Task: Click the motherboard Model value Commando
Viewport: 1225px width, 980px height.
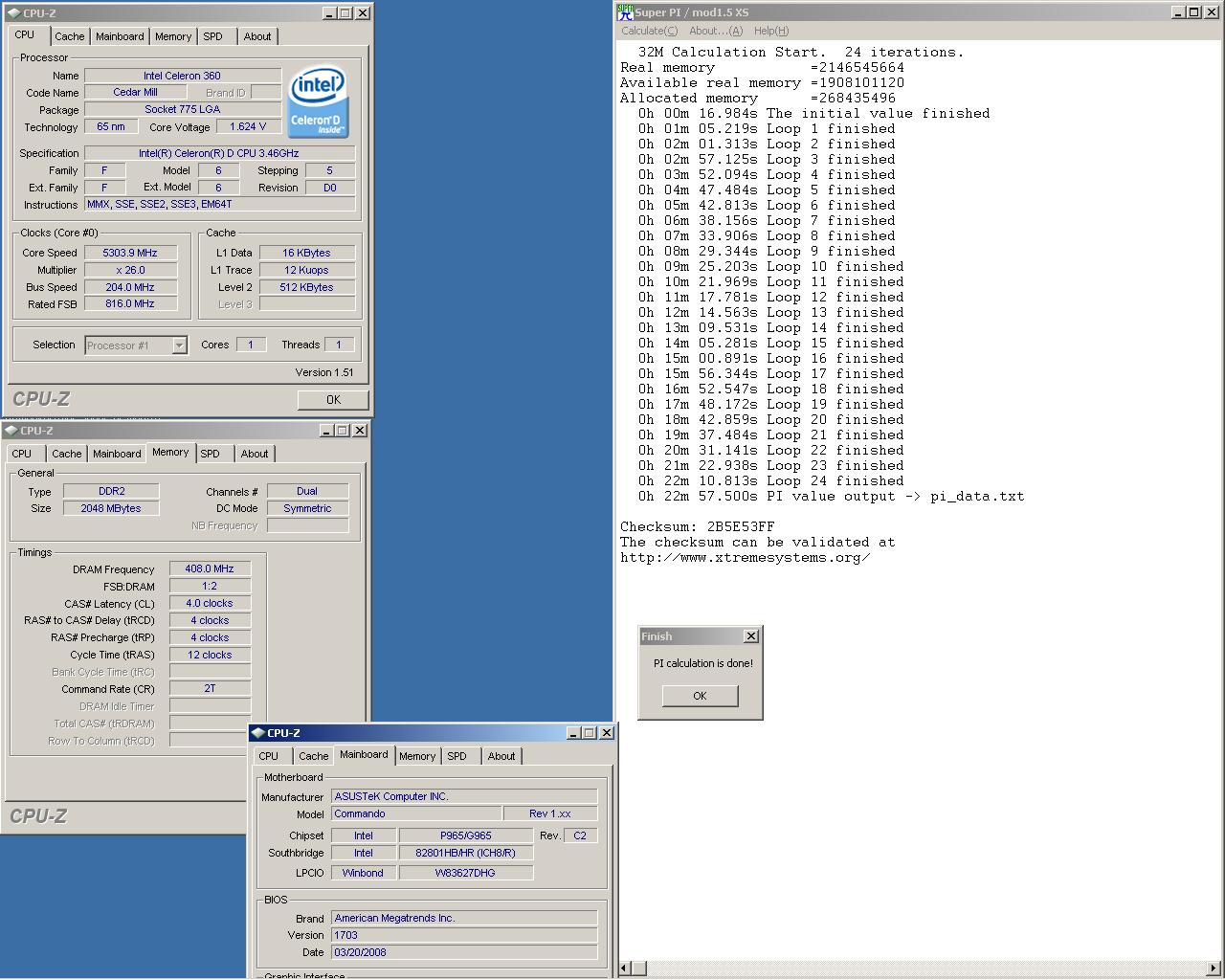Action: pyautogui.click(x=416, y=813)
